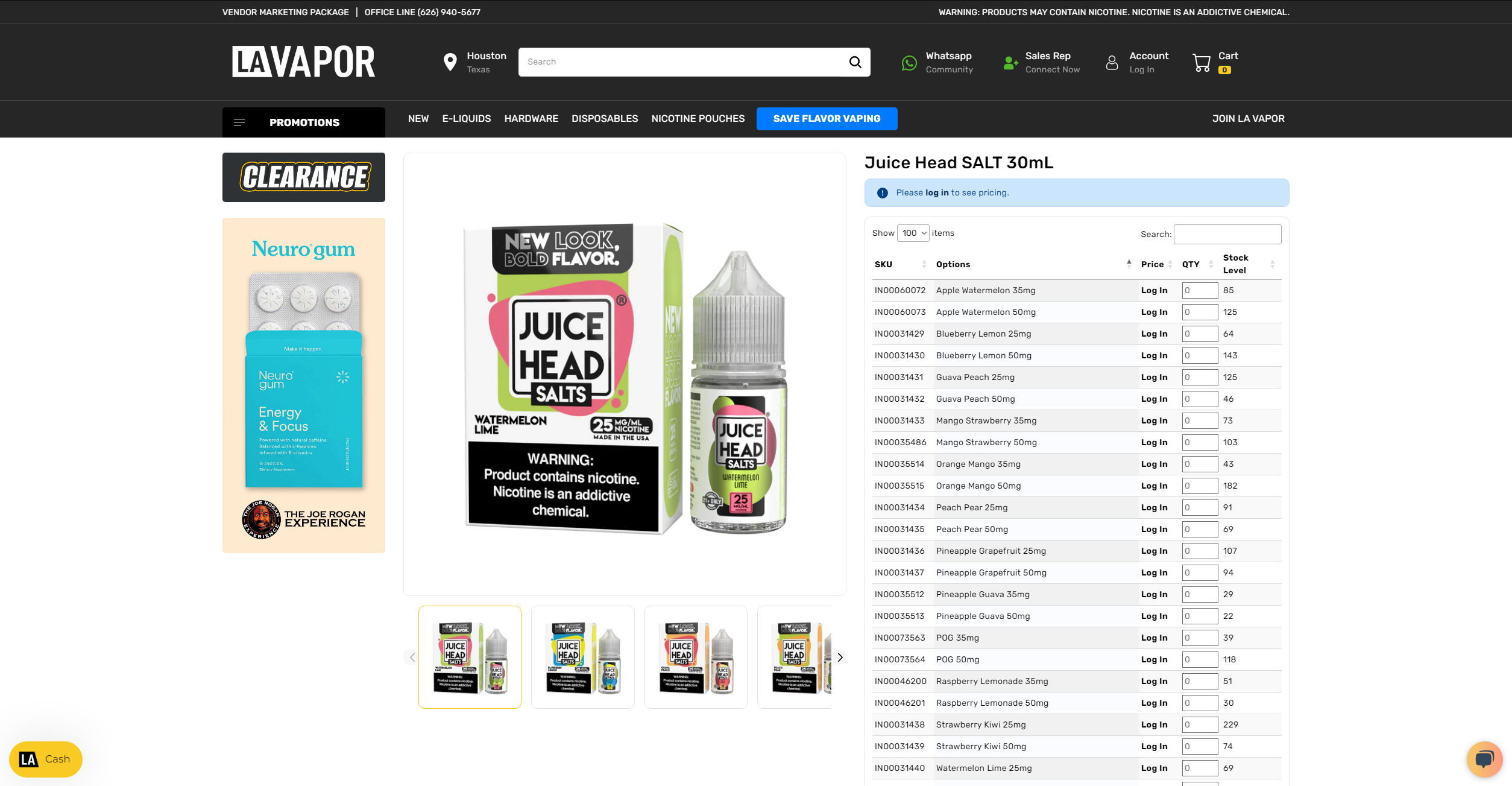
Task: Click the Account user icon
Action: 1112,62
